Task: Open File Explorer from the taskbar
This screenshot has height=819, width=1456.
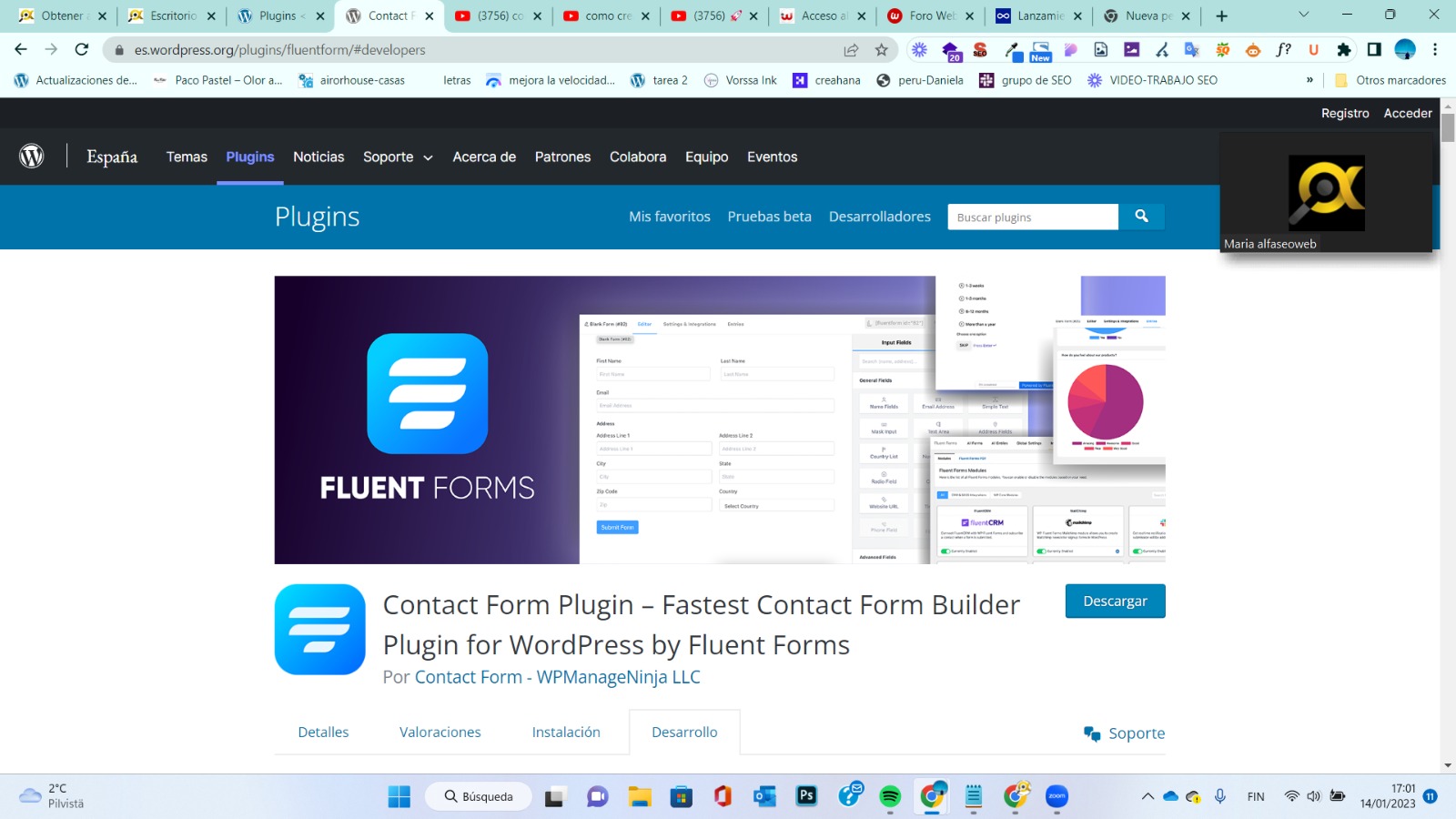Action: [x=640, y=796]
